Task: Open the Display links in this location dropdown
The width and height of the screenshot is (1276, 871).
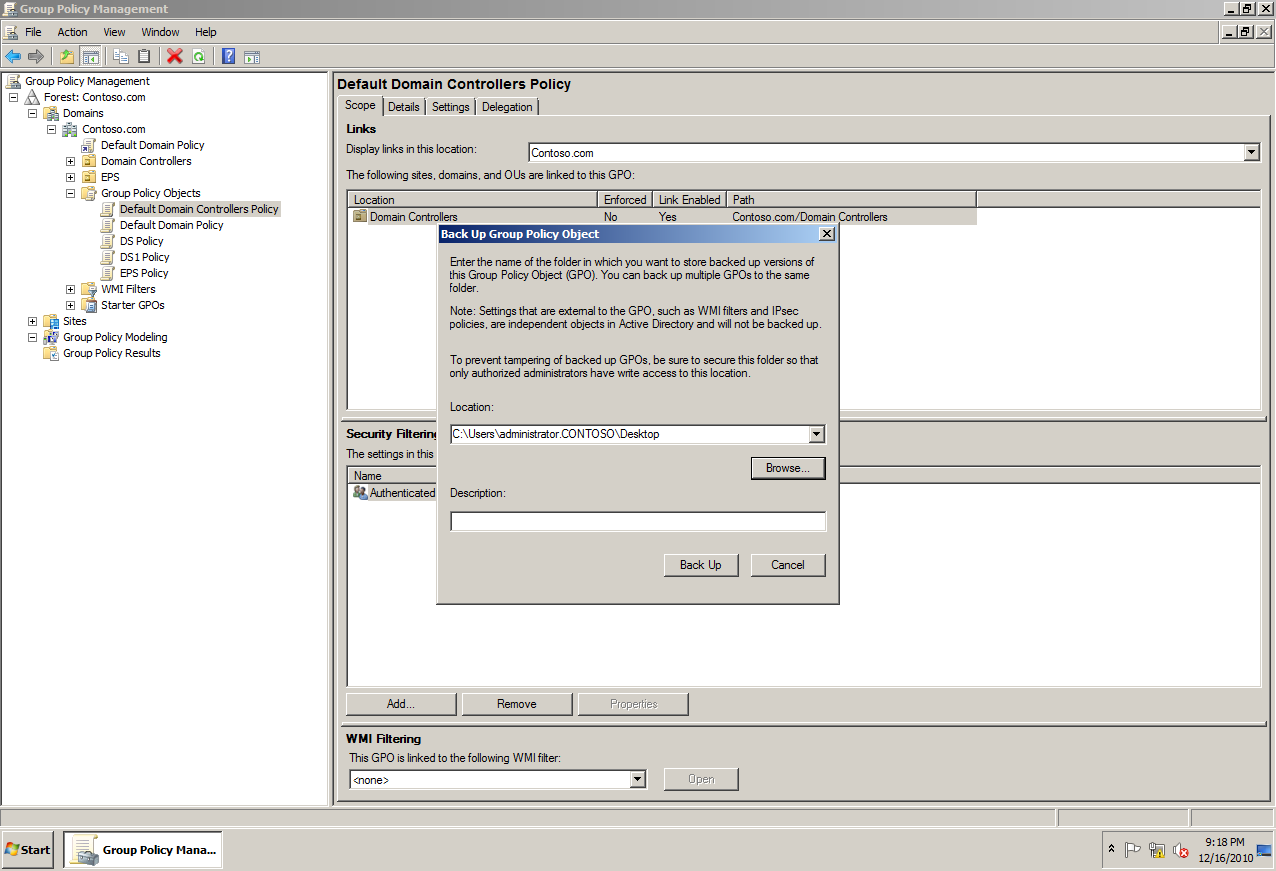Action: (x=1251, y=152)
